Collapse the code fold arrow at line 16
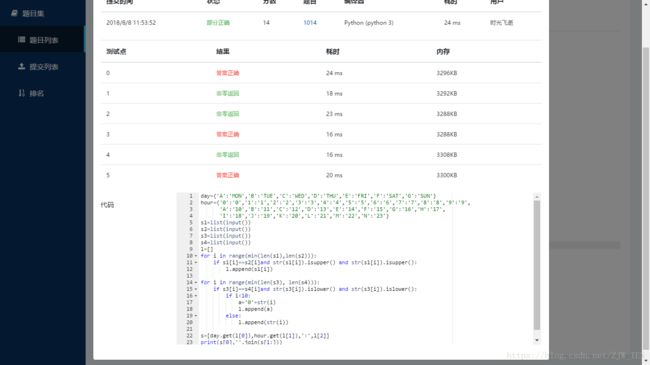The width and height of the screenshot is (650, 365). tap(196, 296)
